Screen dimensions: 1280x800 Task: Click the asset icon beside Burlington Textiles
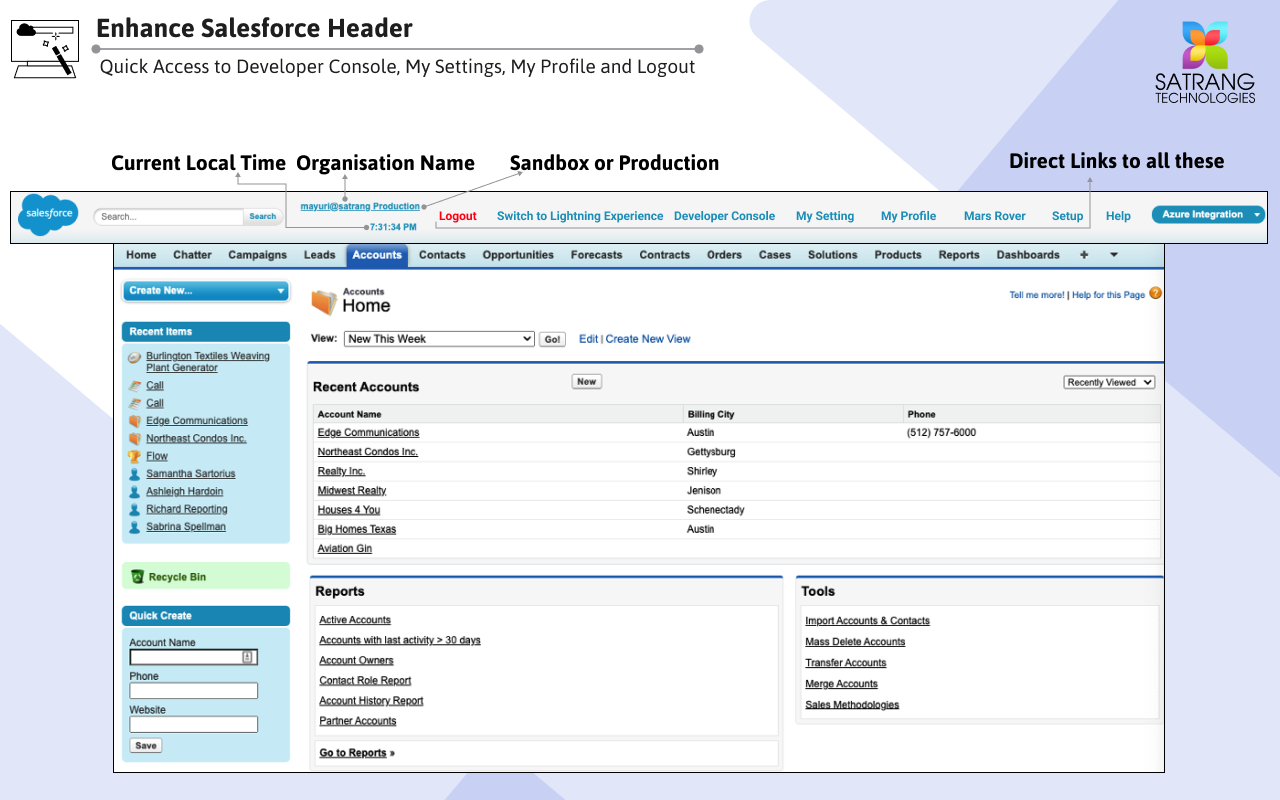pos(133,357)
